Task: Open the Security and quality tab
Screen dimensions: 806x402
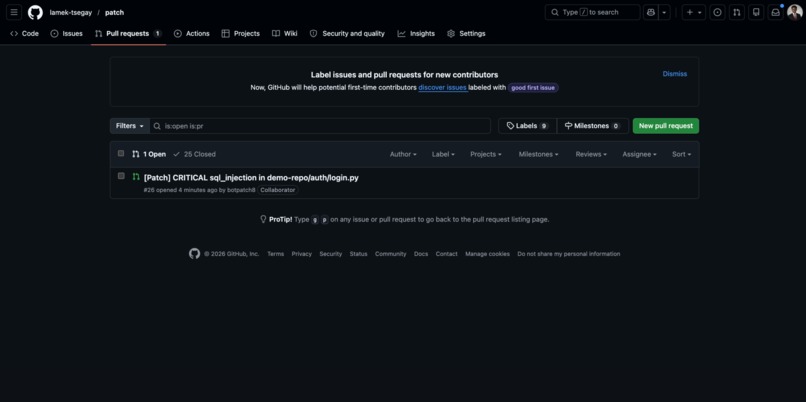Action: coord(347,33)
